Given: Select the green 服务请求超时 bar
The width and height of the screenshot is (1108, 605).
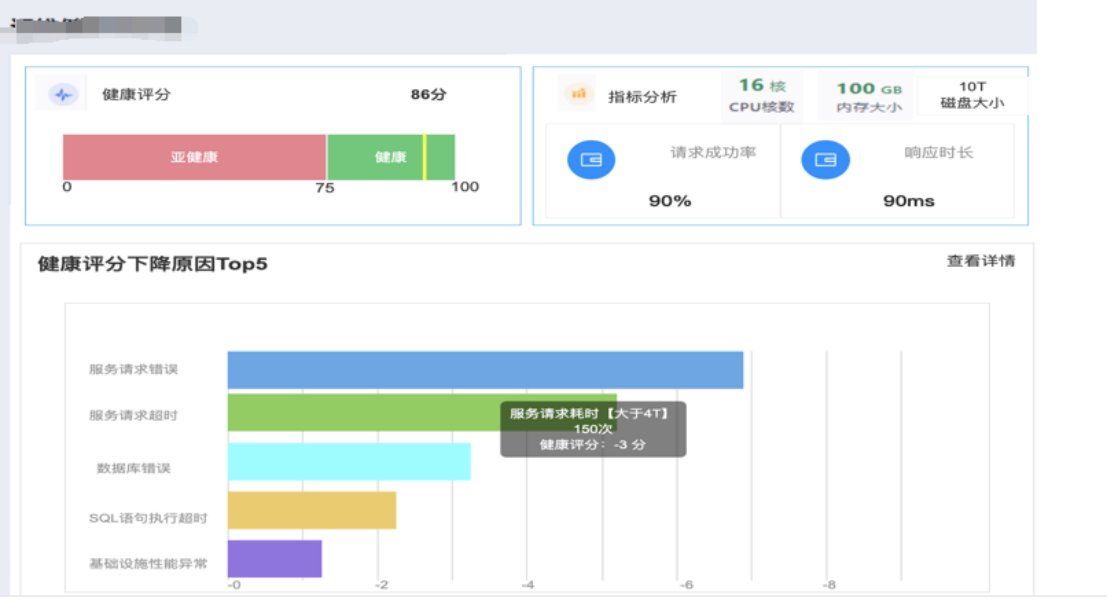Looking at the screenshot, I should click(360, 412).
